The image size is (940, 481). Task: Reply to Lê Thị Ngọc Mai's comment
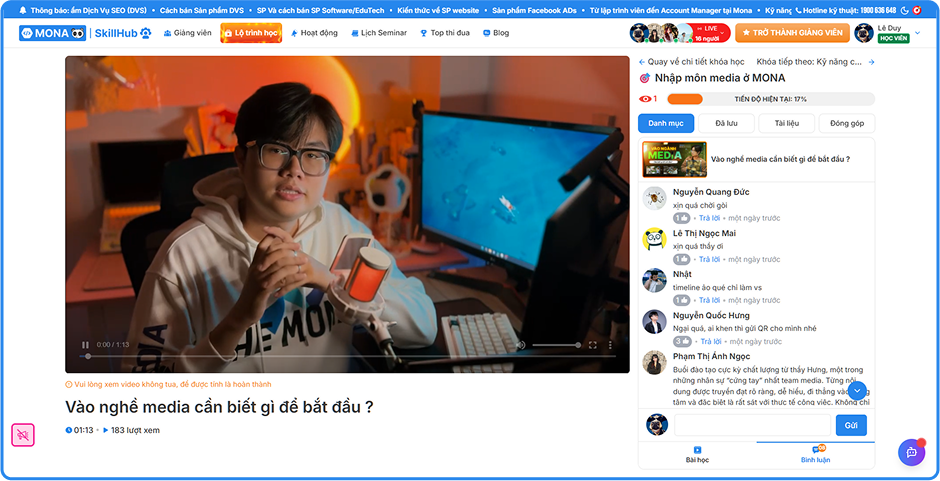[x=709, y=260]
